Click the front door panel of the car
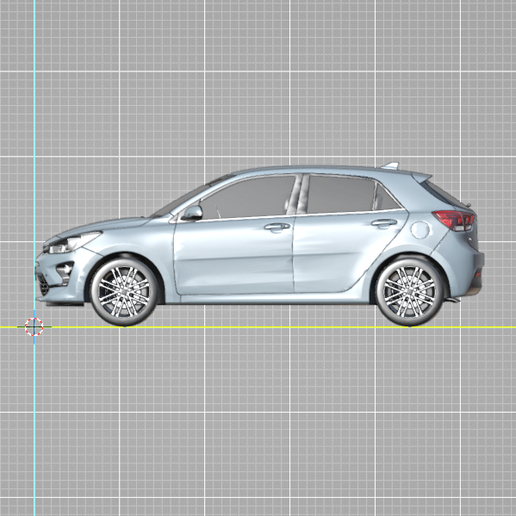Screen dimensions: 516x516 pyautogui.click(x=233, y=255)
